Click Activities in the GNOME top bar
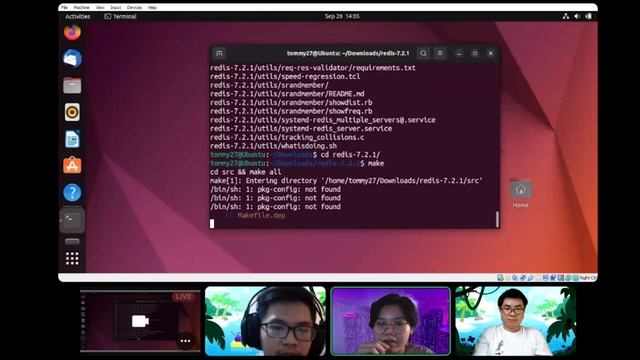 click(78, 16)
